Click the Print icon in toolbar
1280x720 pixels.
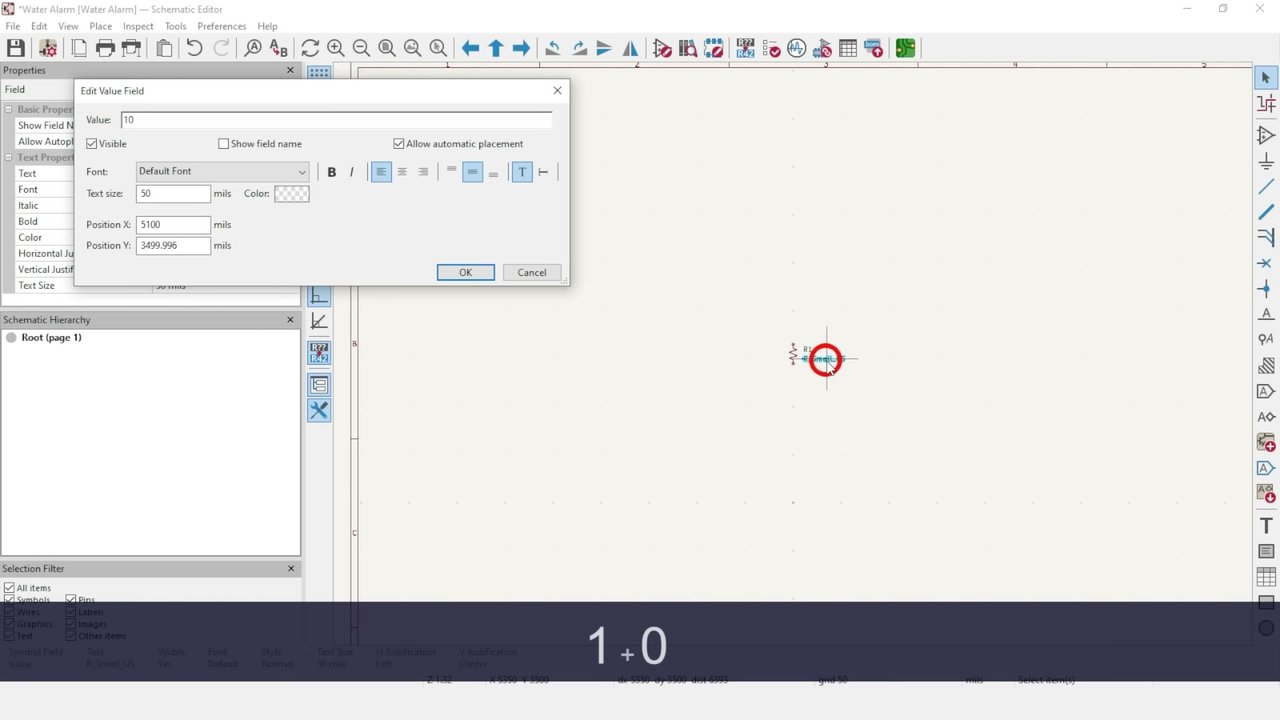(105, 48)
